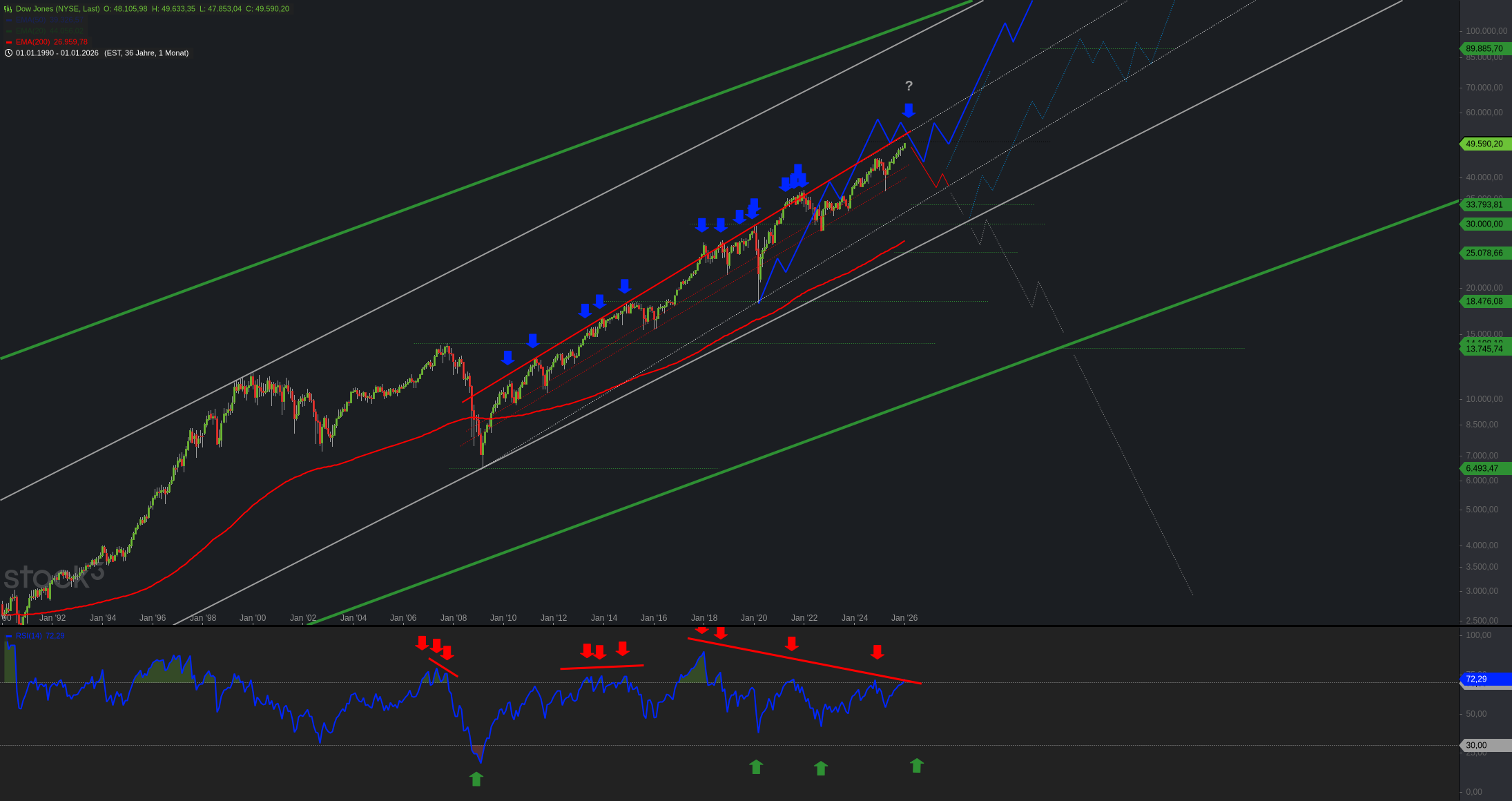Select the blue down arrow below question mark
The image size is (1512, 801).
pos(909,110)
